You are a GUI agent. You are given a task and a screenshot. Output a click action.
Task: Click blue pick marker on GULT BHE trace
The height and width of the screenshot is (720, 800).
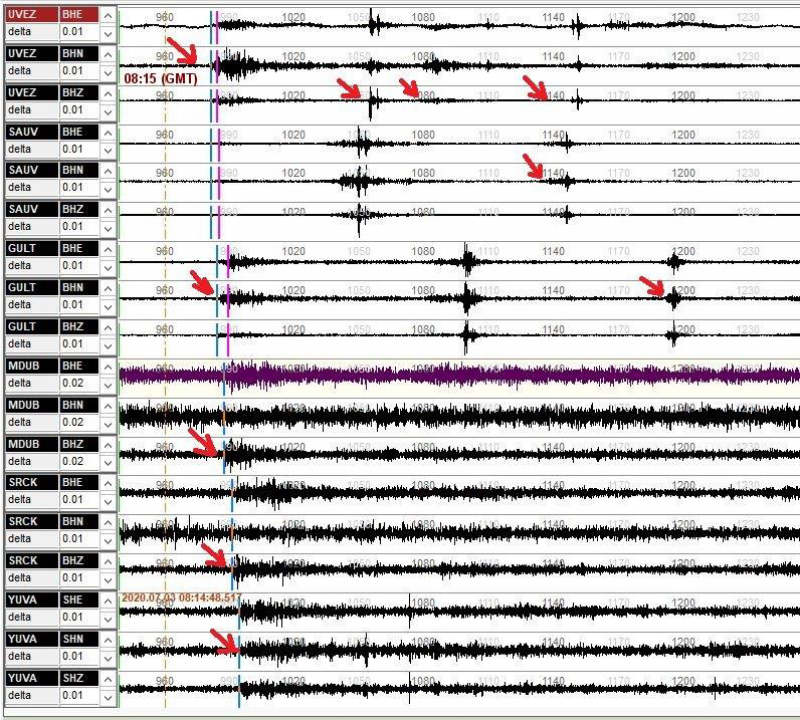coord(217,261)
